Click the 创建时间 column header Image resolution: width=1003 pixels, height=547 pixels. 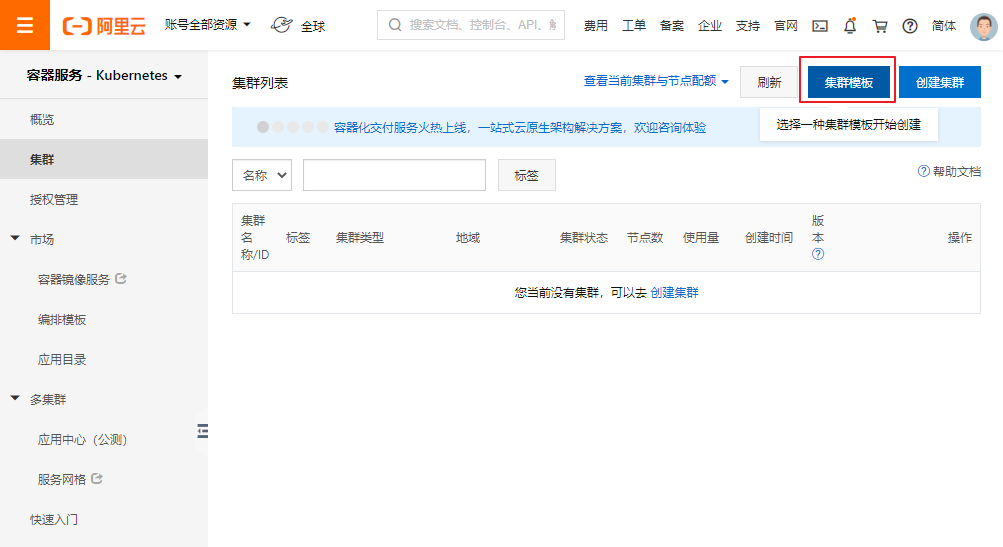[768, 237]
